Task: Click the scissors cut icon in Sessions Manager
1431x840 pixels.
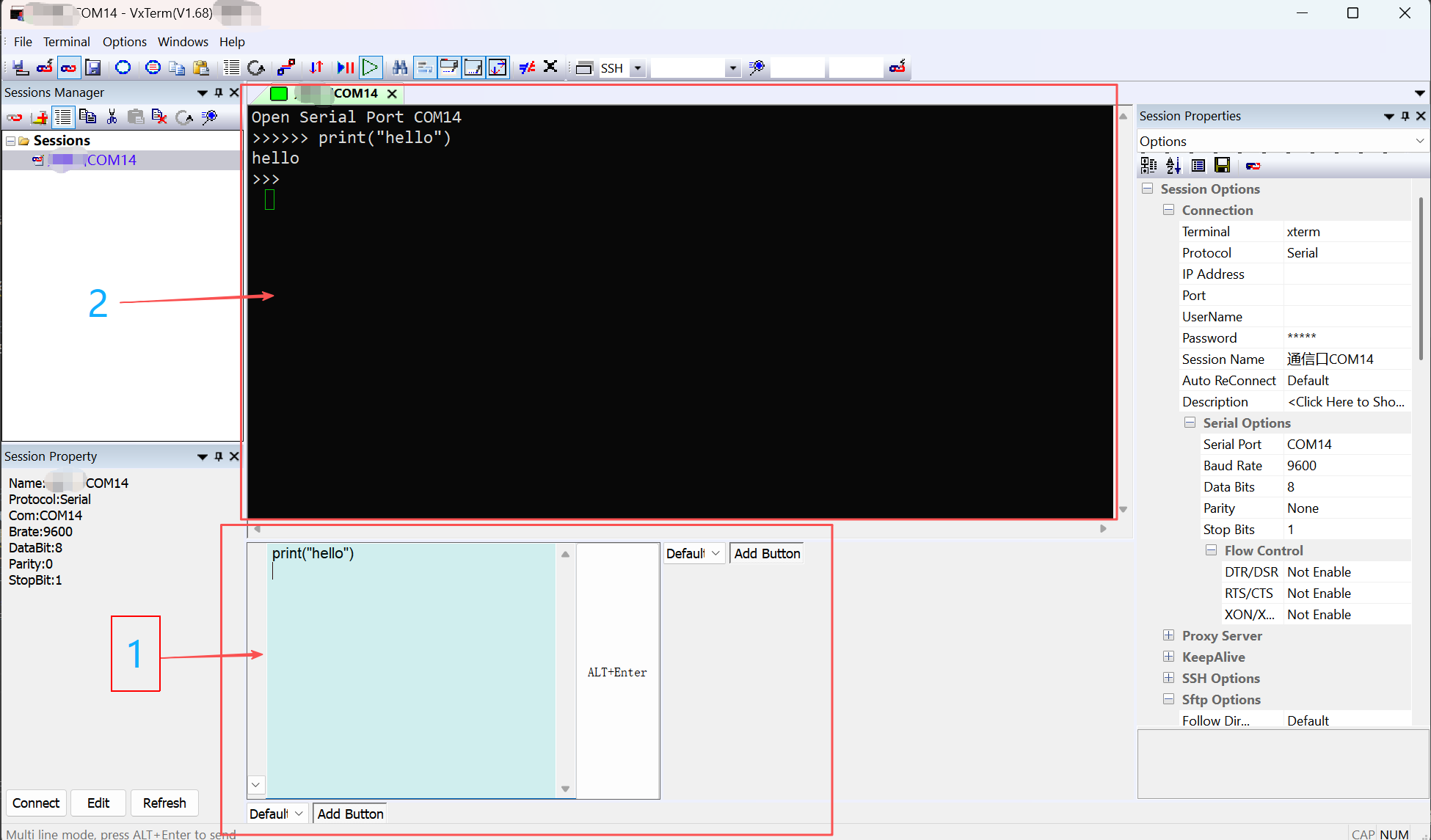Action: click(x=112, y=117)
